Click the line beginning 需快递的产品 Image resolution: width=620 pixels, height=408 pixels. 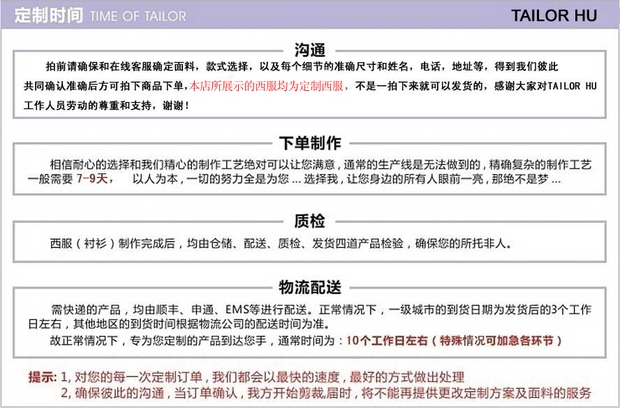(321, 310)
